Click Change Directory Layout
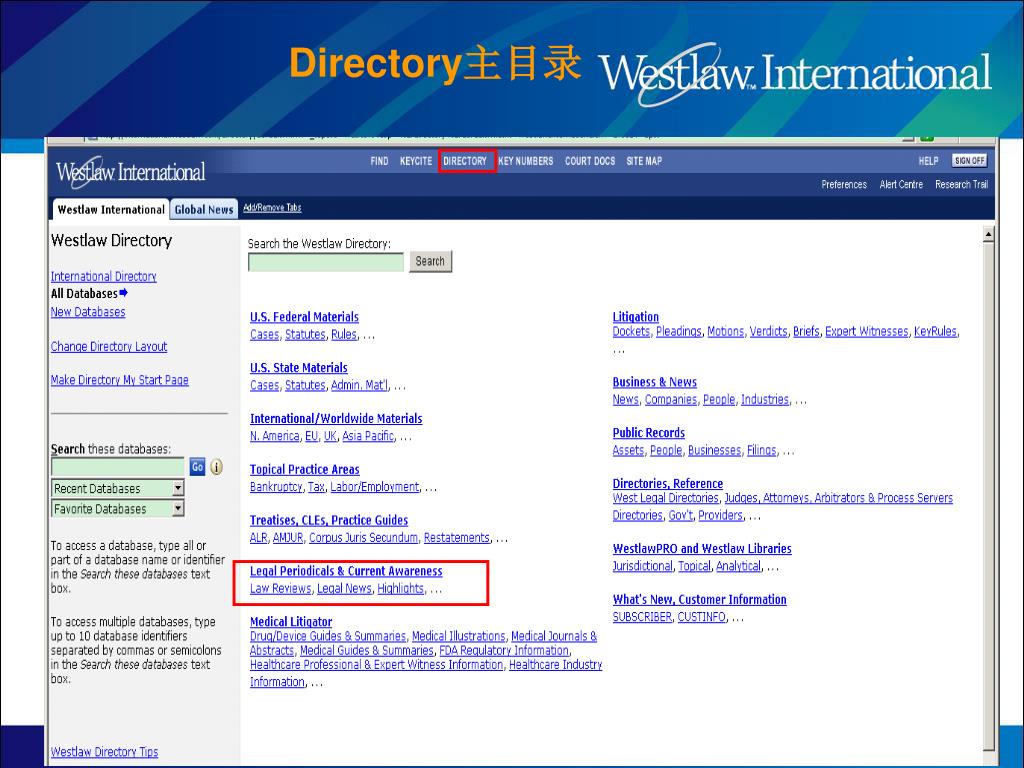This screenshot has height=768, width=1024. point(109,347)
